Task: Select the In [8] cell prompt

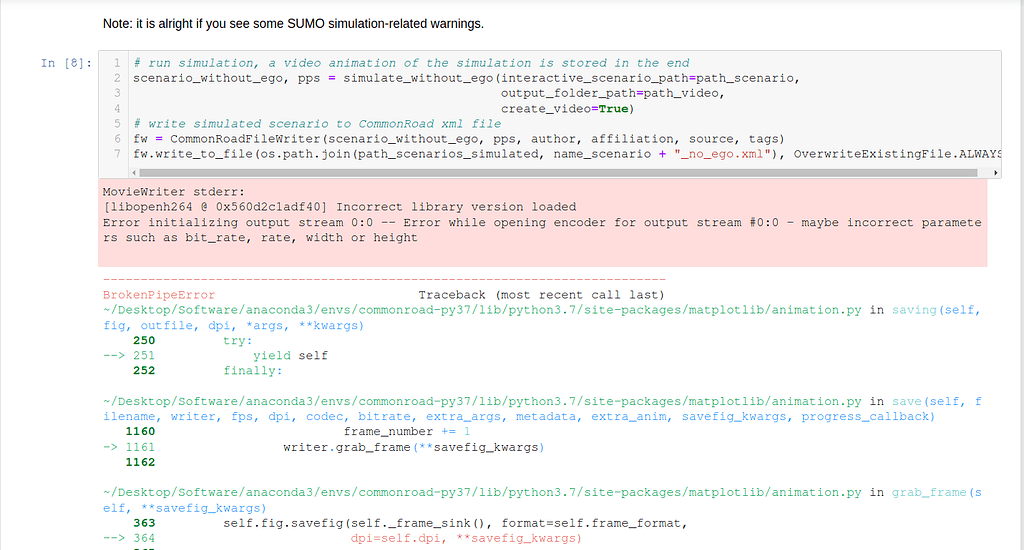Action: (x=66, y=63)
